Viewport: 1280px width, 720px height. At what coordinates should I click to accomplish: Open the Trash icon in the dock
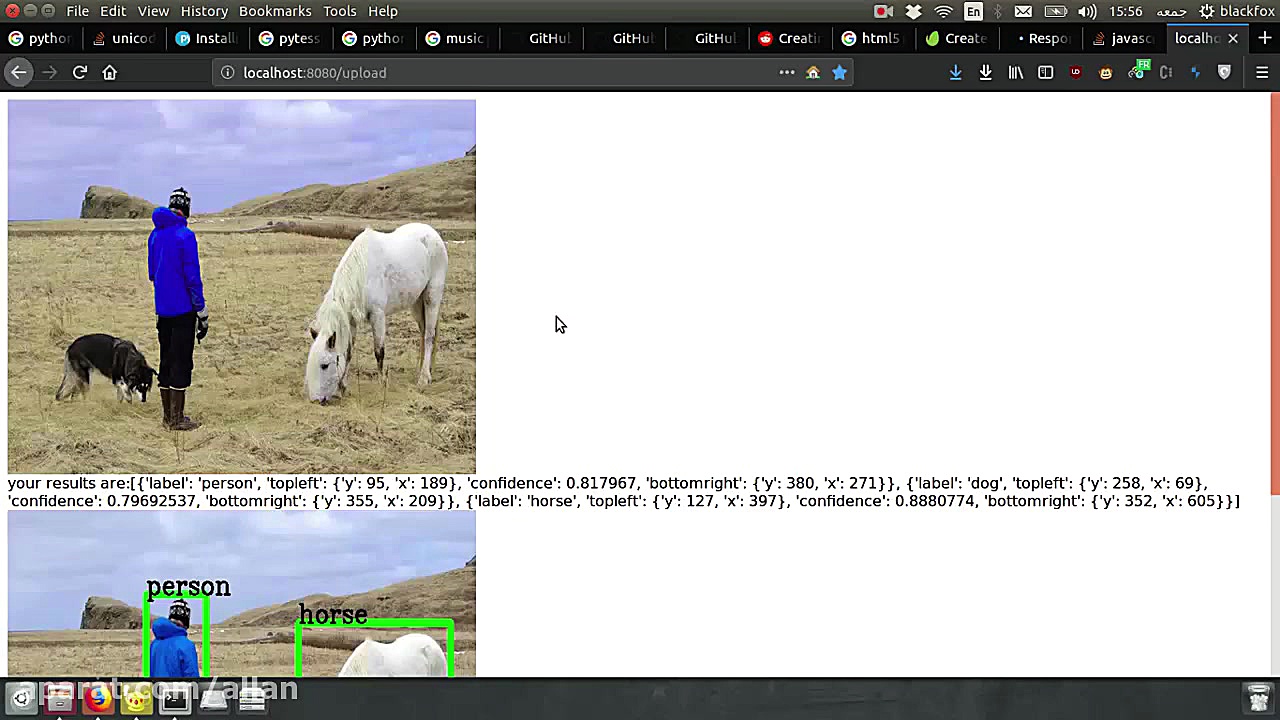pos(1258,697)
